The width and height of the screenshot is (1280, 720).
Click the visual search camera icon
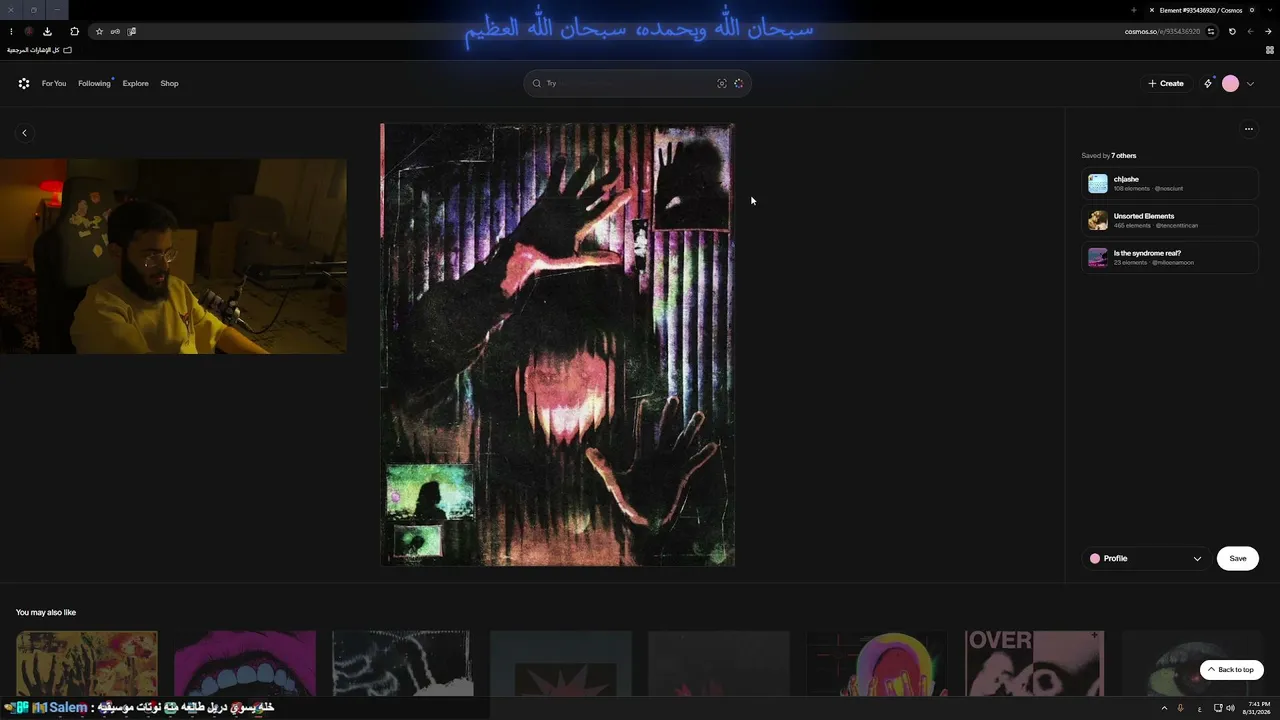click(x=722, y=84)
